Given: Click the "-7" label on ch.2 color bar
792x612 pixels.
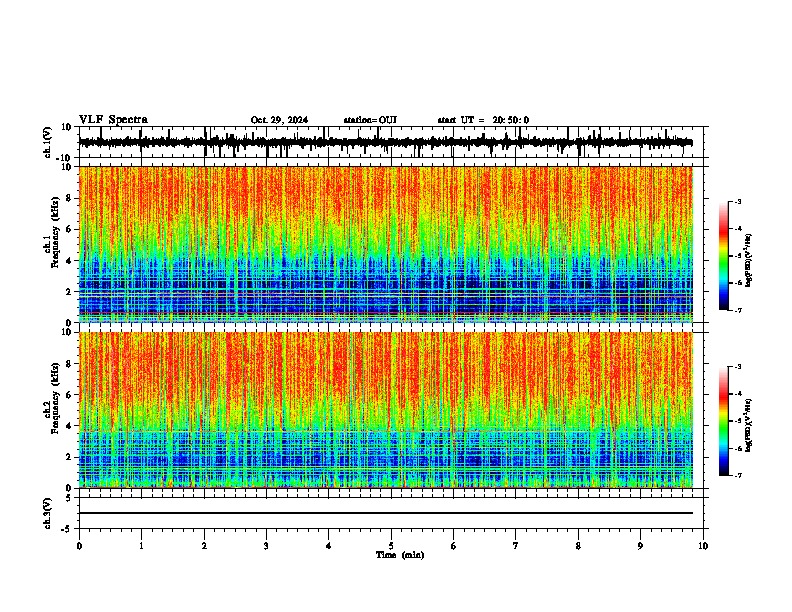Looking at the screenshot, I should [738, 476].
